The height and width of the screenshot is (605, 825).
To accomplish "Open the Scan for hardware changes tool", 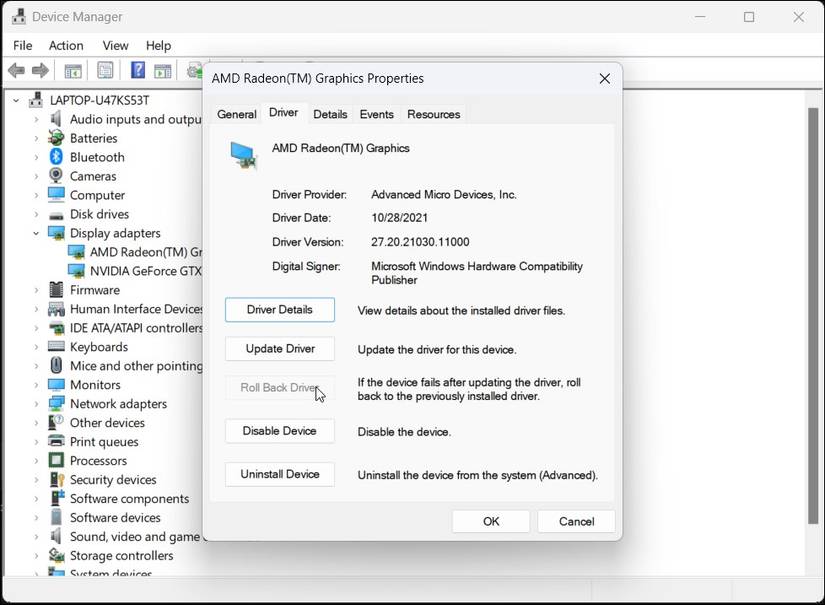I will tap(195, 70).
